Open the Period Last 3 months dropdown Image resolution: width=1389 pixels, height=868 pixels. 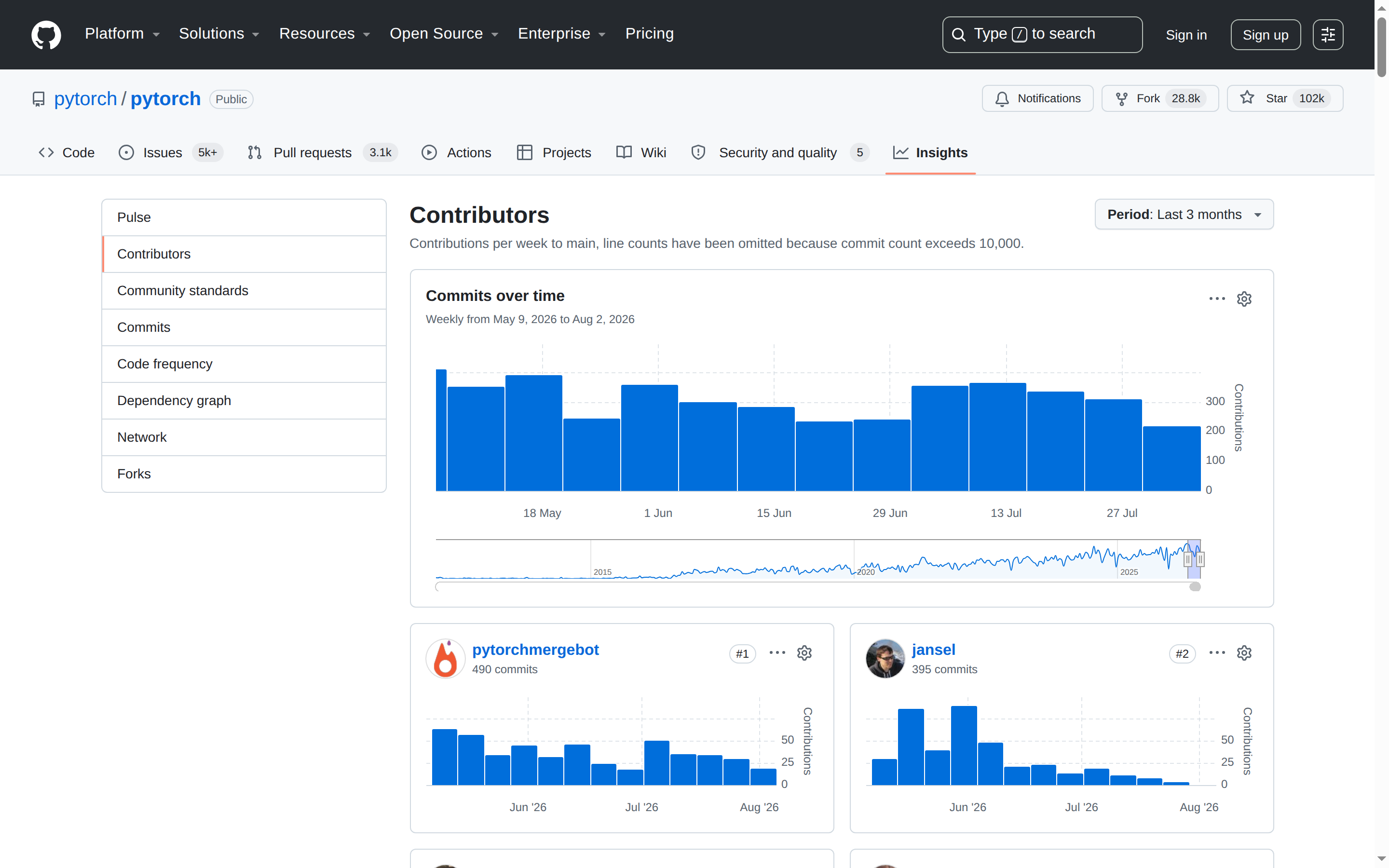click(x=1184, y=214)
